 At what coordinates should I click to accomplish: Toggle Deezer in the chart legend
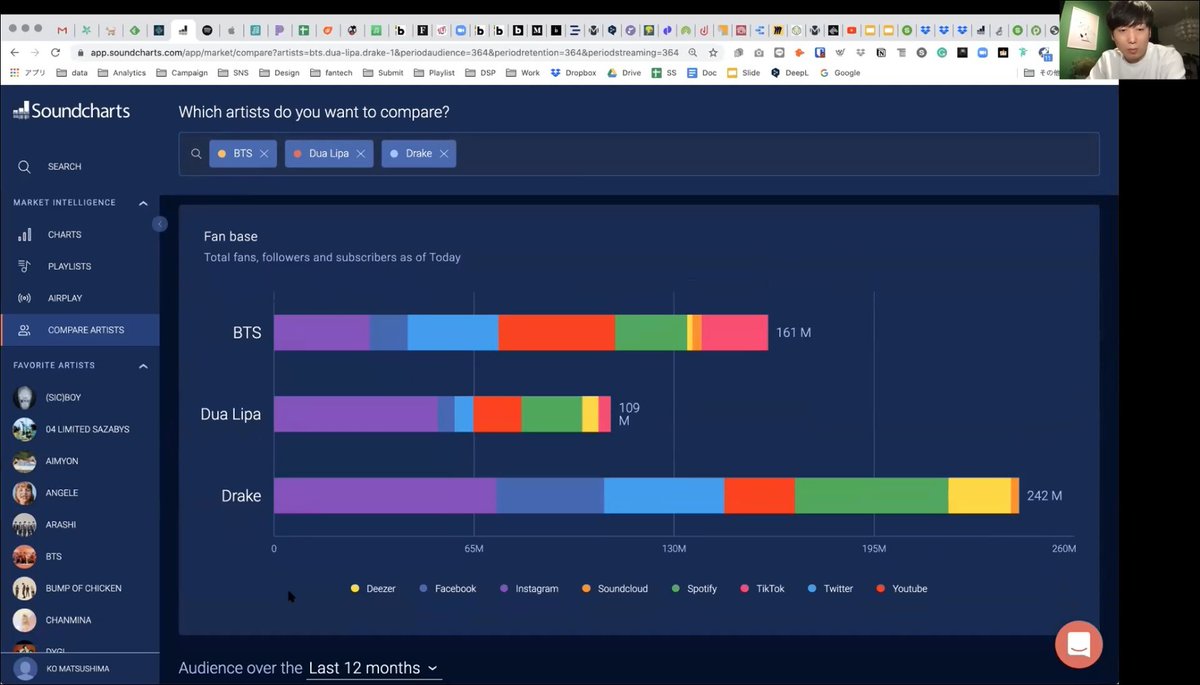(373, 589)
